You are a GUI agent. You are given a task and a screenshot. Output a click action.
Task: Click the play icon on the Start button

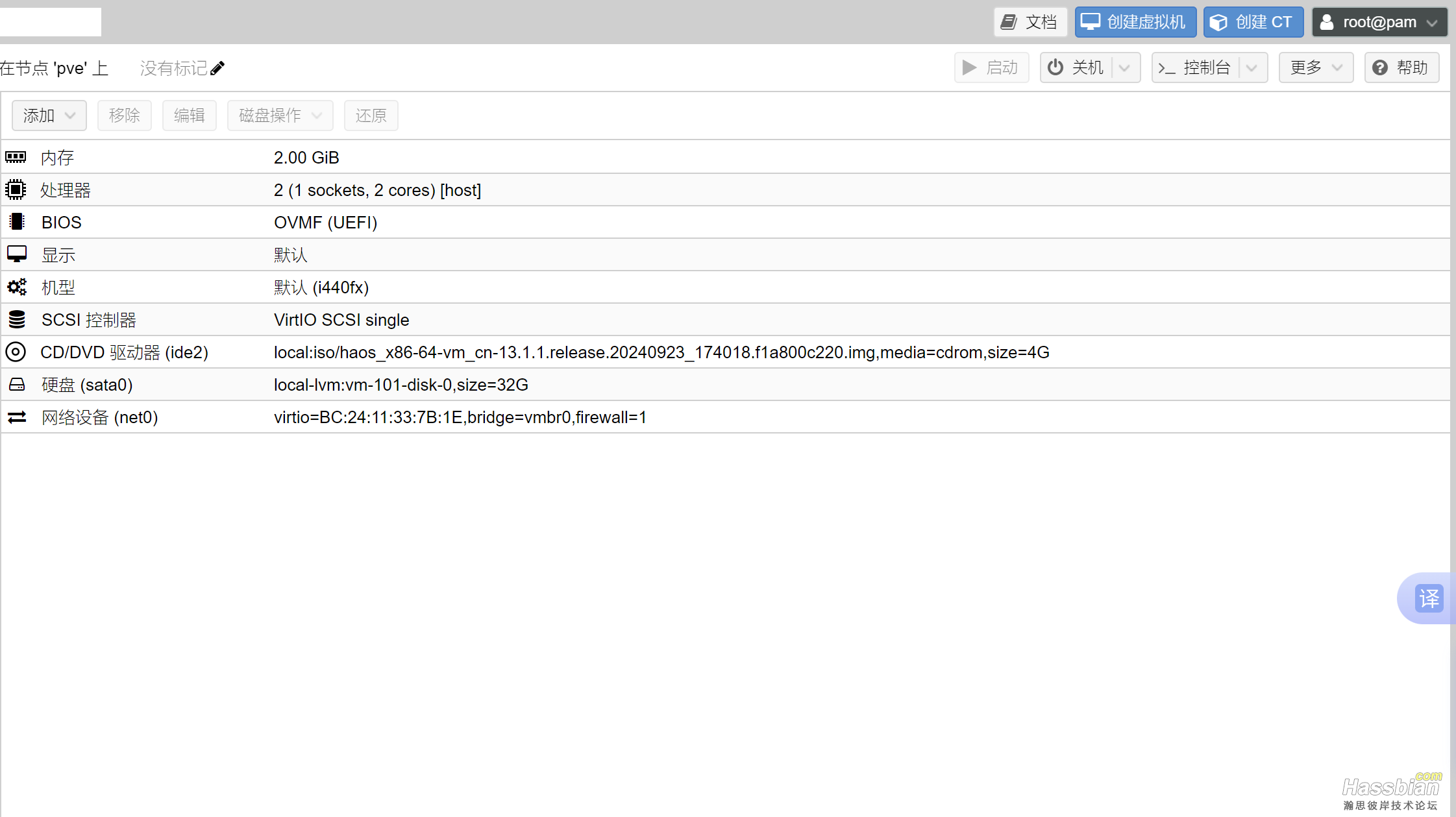coord(969,67)
